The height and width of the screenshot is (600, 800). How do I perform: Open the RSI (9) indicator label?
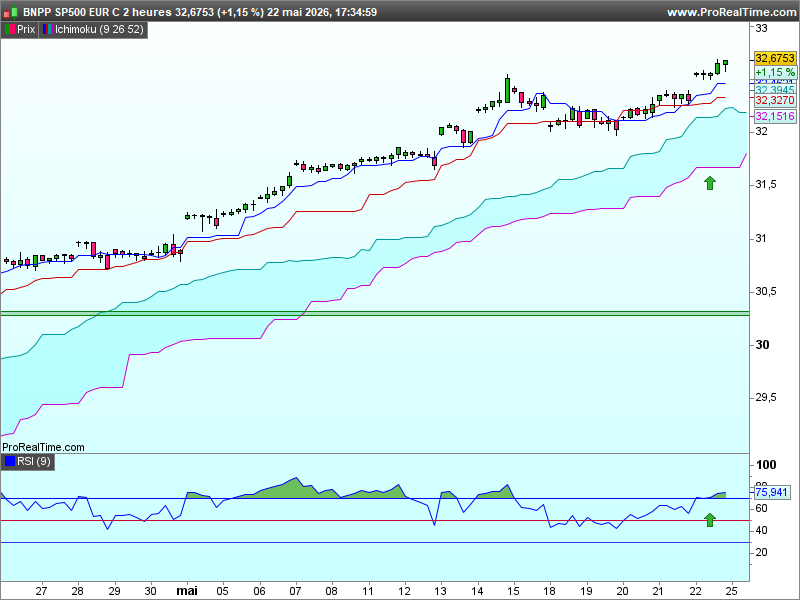[34, 462]
